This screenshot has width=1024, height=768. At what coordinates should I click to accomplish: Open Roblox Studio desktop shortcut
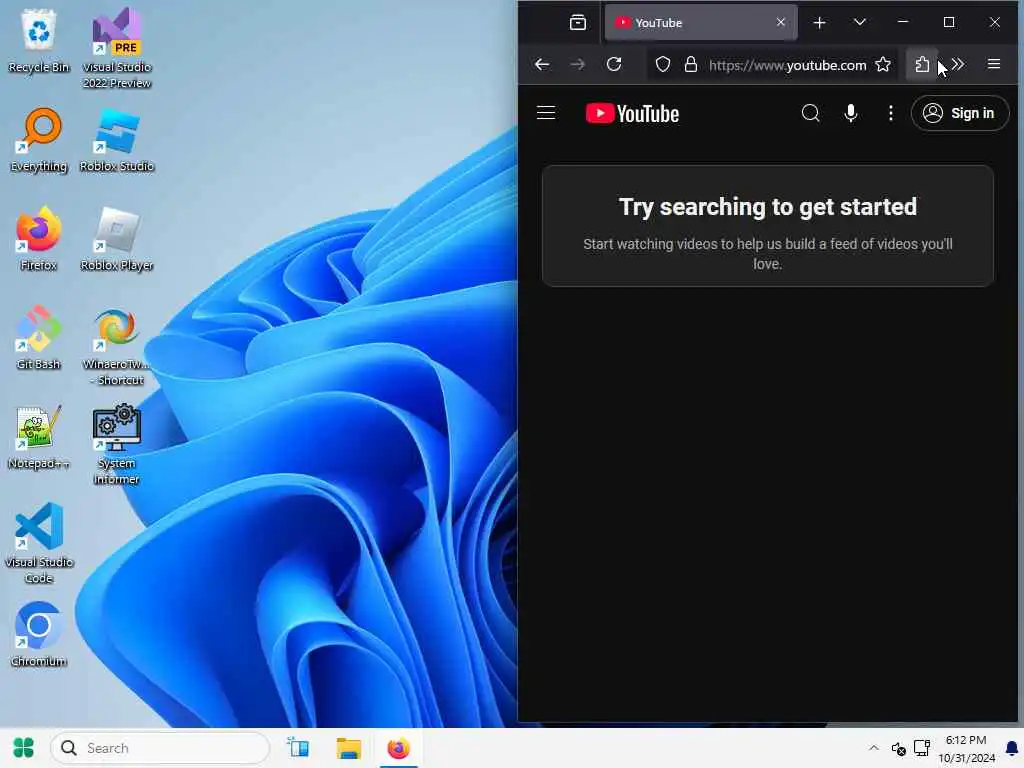(117, 140)
